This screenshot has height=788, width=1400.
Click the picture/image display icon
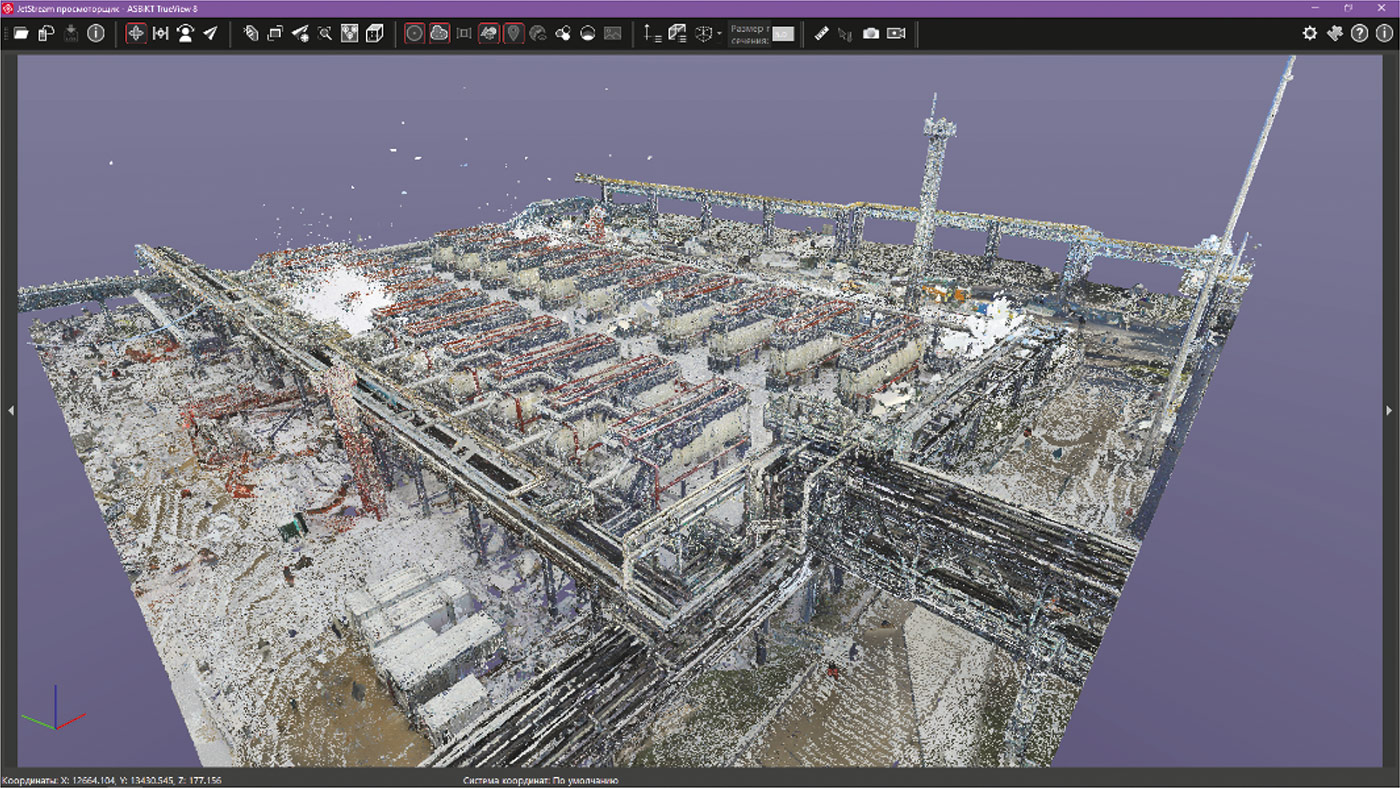click(612, 33)
